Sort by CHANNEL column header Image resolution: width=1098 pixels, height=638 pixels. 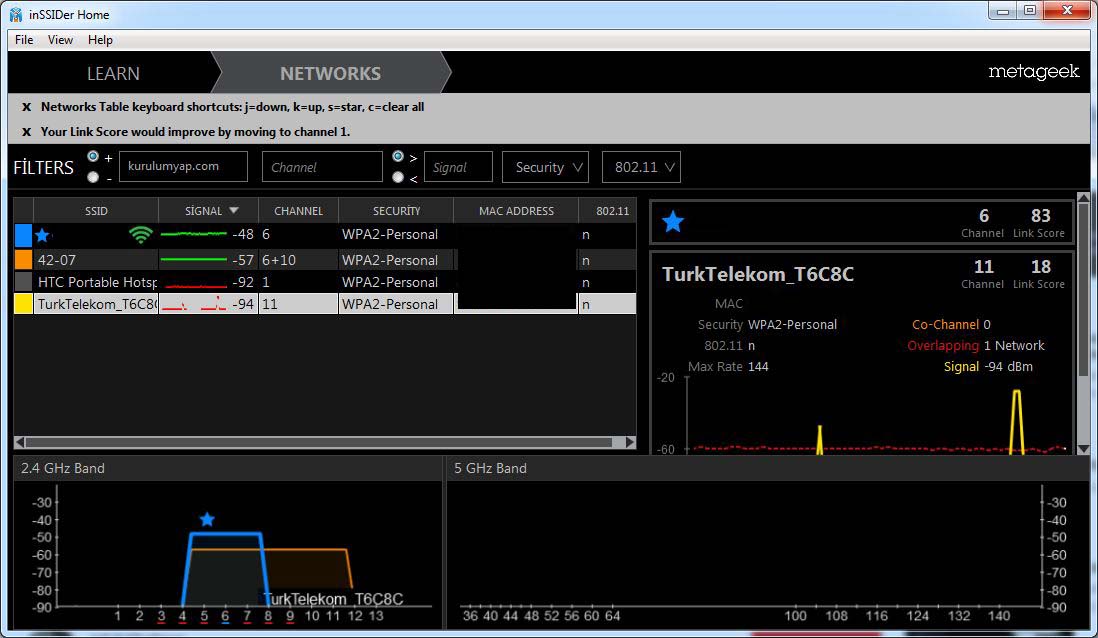[298, 210]
